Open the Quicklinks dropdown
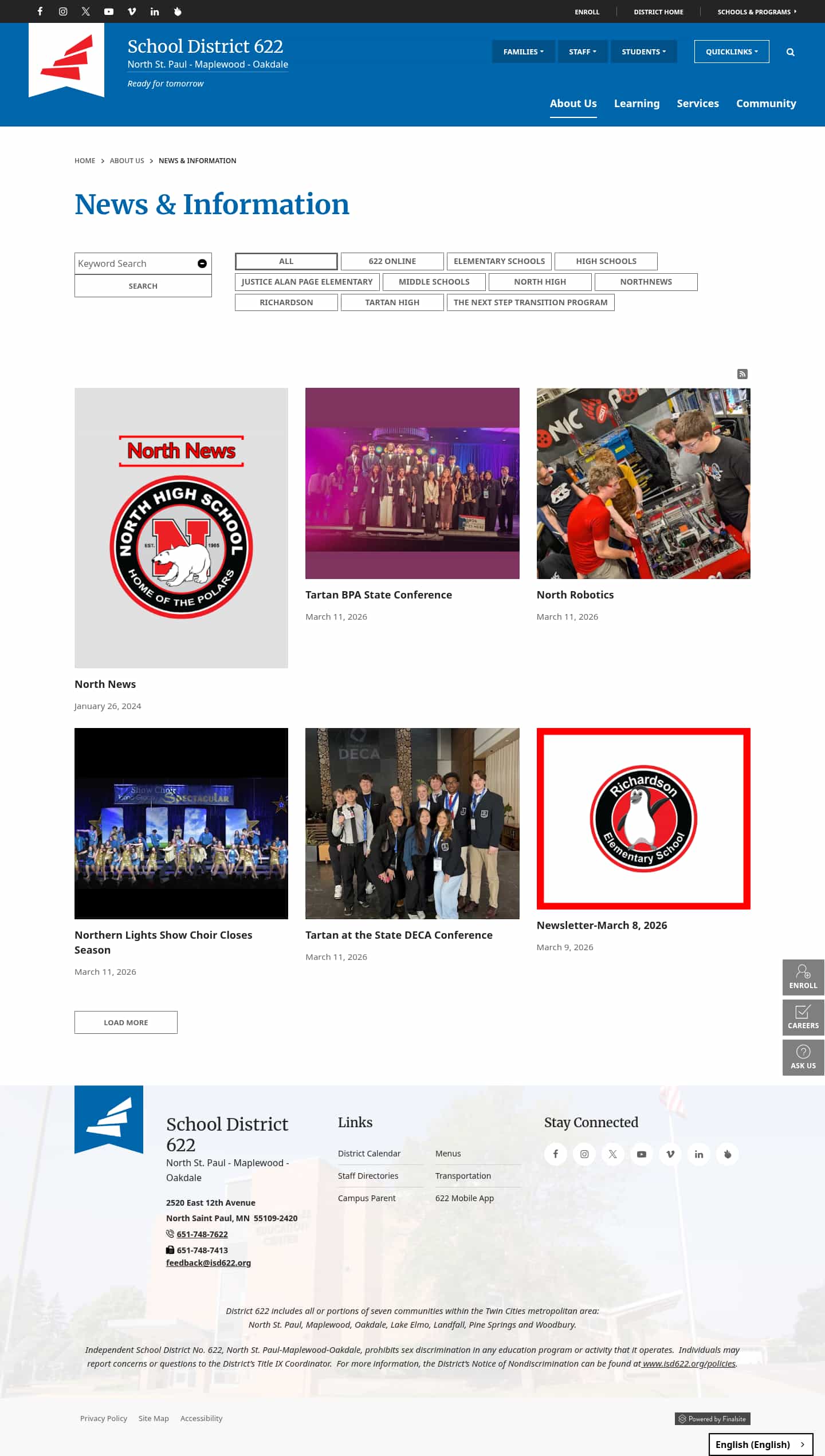This screenshot has width=825, height=1456. [x=732, y=52]
